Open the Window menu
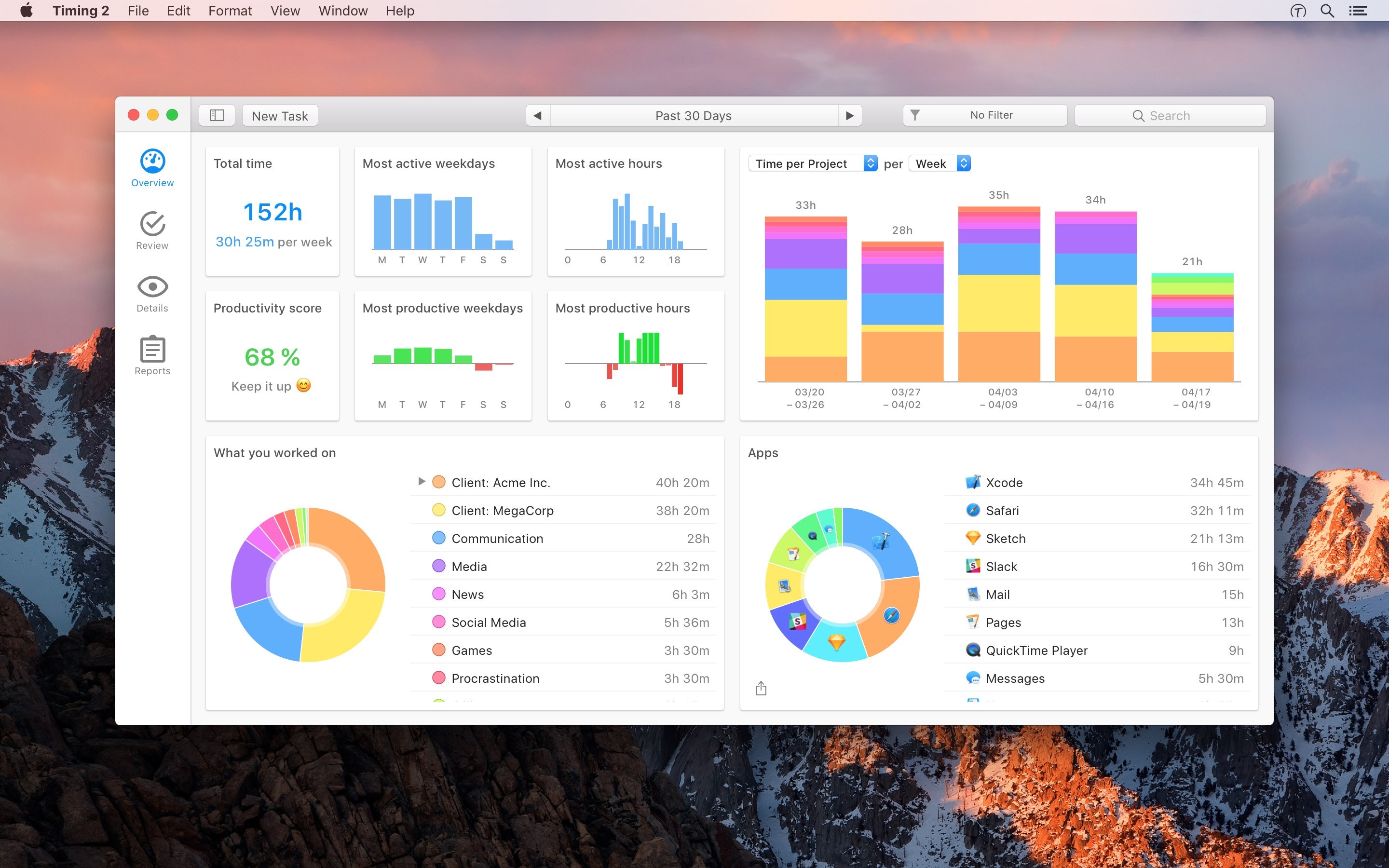Image resolution: width=1389 pixels, height=868 pixels. [342, 11]
